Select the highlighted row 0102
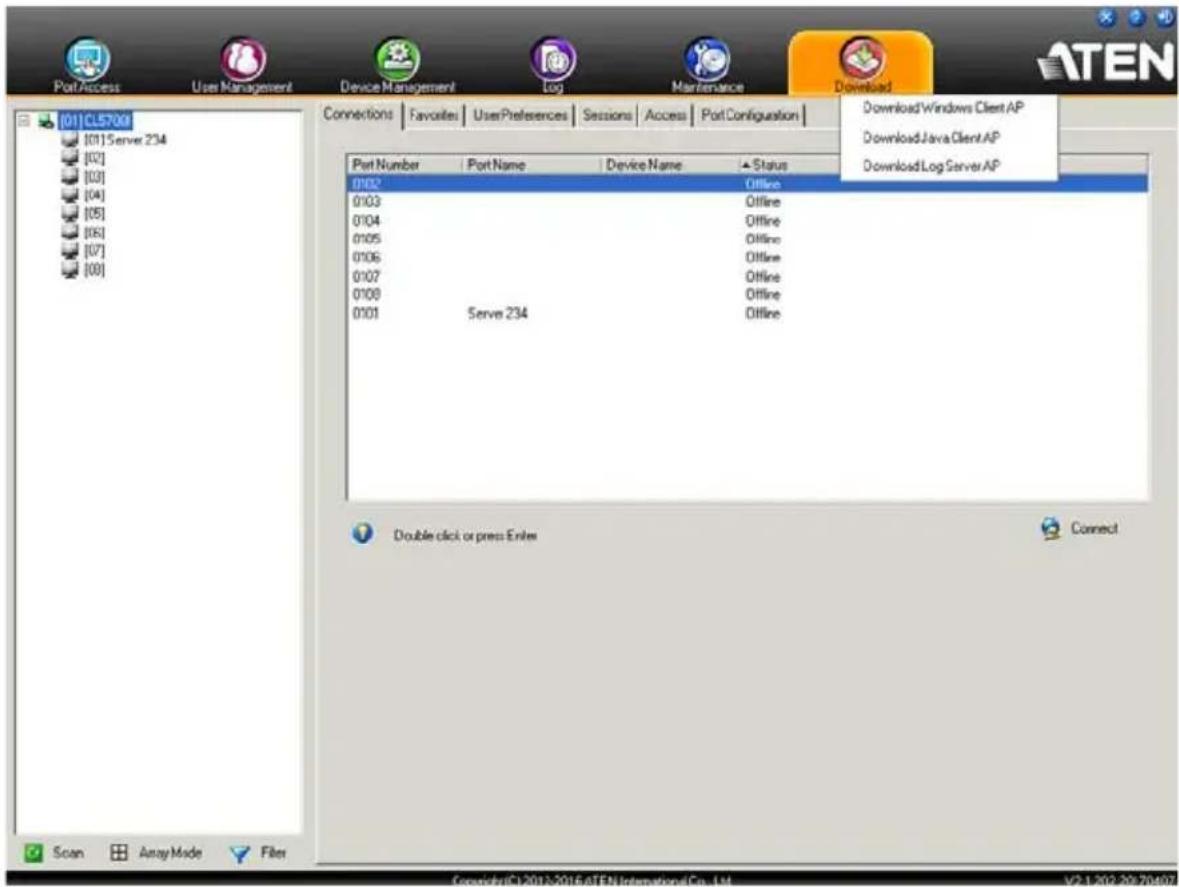The width and height of the screenshot is (1179, 887). click(x=747, y=183)
